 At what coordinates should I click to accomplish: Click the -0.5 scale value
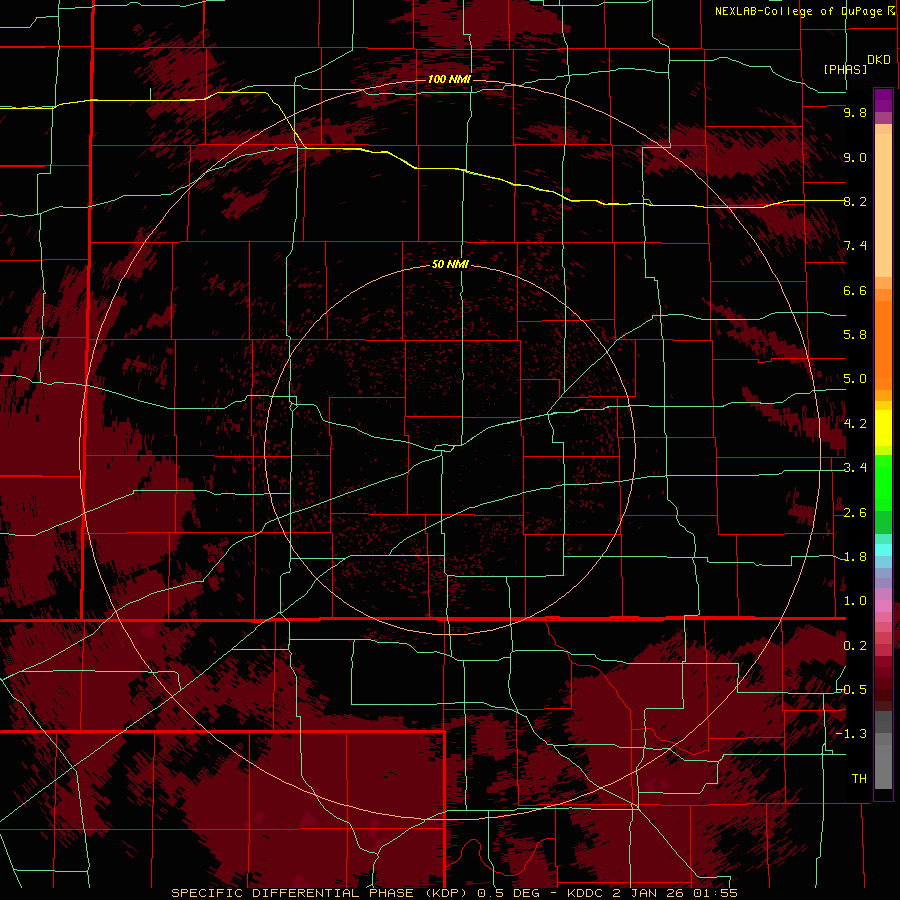pos(852,689)
